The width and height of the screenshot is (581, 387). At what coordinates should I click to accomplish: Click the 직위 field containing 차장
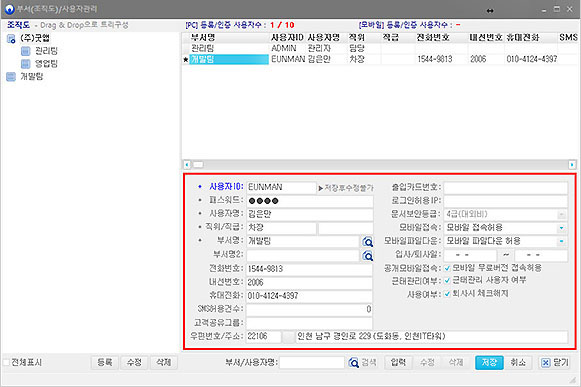(x=281, y=228)
